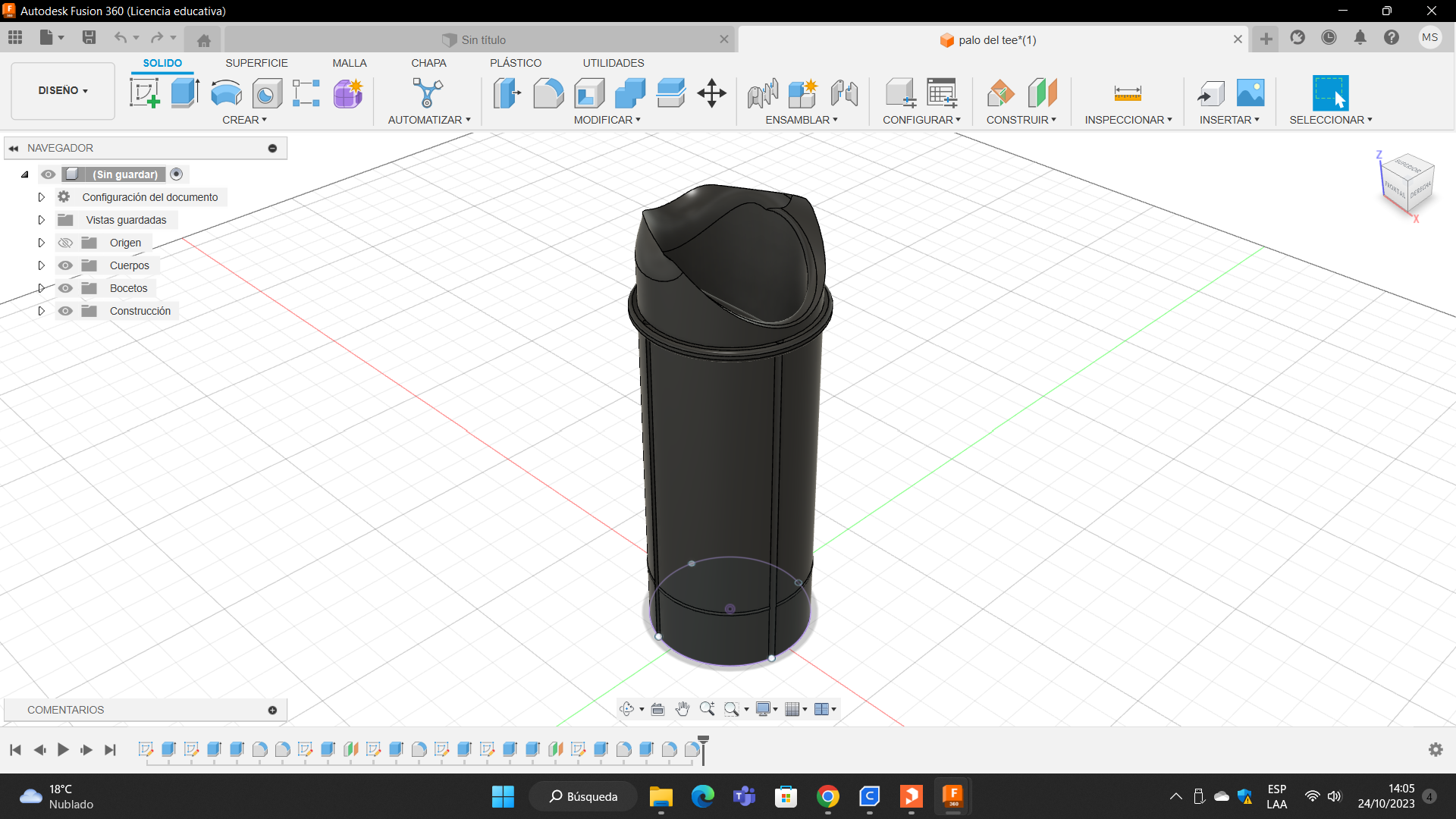
Task: Hide the Construcción folder
Action: [65, 311]
